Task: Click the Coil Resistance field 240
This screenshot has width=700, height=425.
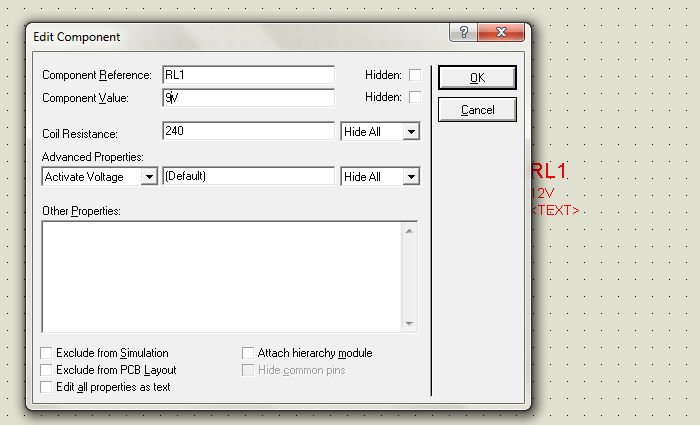Action: pyautogui.click(x=248, y=131)
